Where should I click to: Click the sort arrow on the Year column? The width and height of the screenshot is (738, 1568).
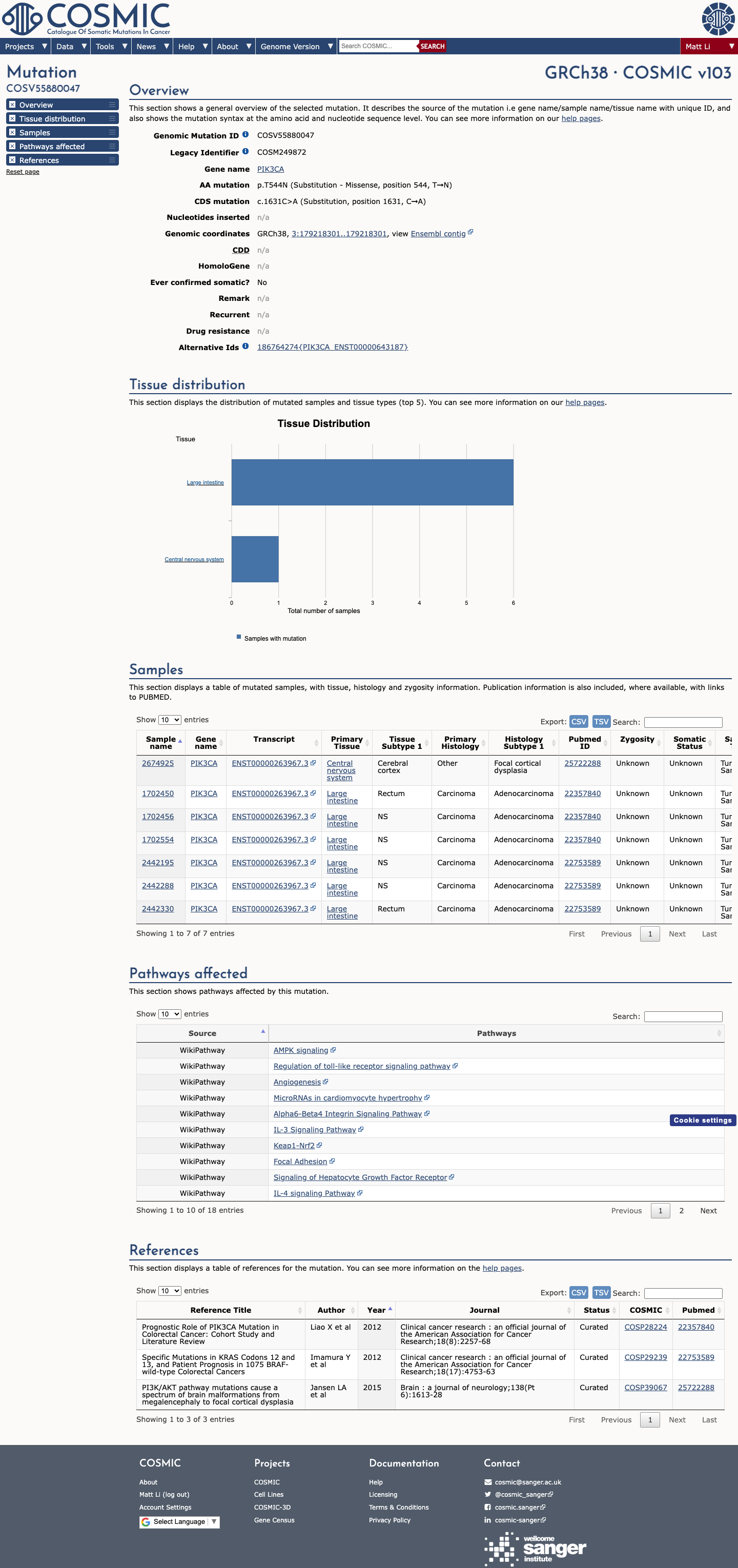(x=389, y=1309)
